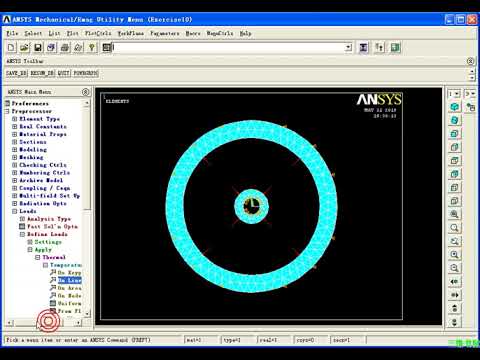Expand the Element Type tree node
Viewport: 480px width, 360px height.
pos(14,119)
